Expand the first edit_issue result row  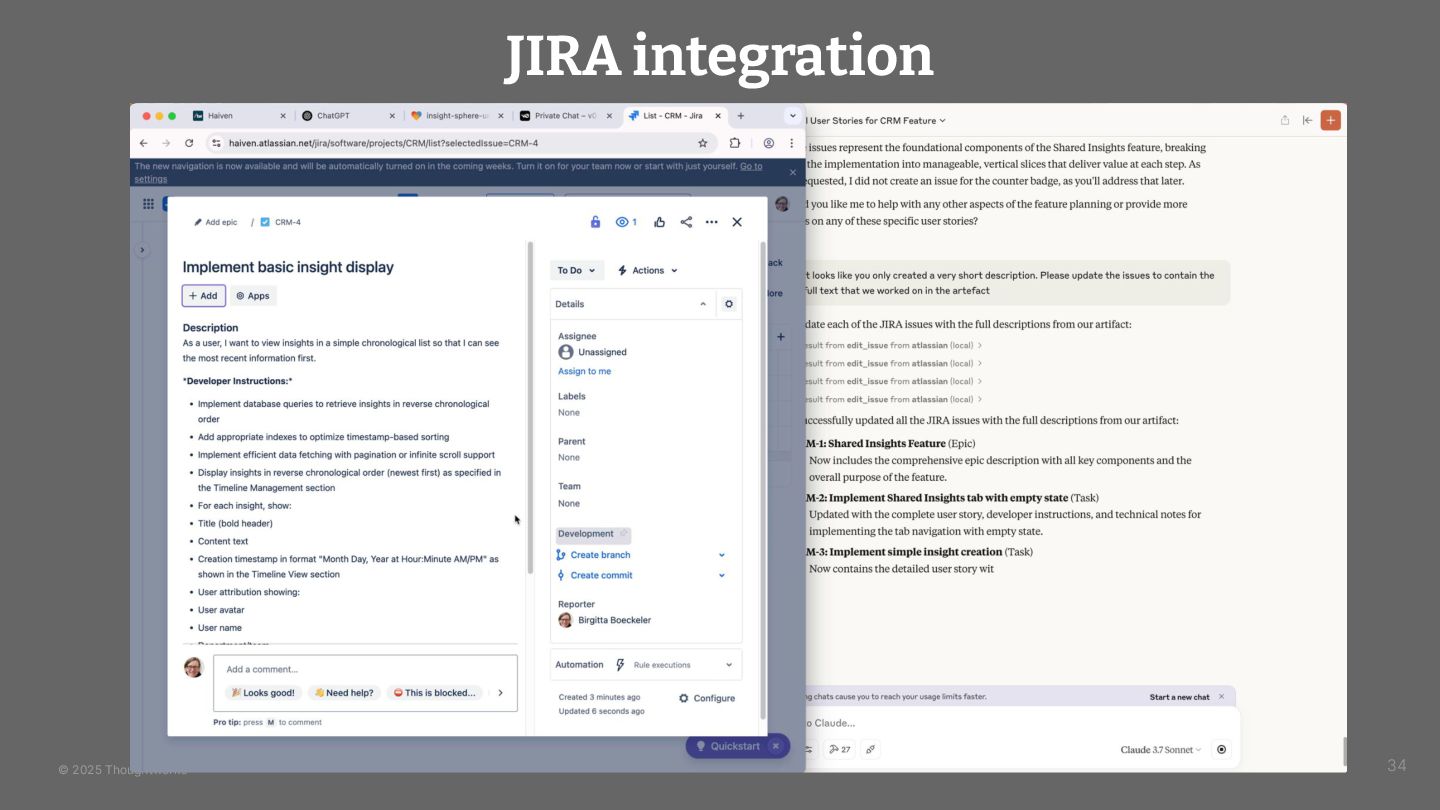[895, 345]
